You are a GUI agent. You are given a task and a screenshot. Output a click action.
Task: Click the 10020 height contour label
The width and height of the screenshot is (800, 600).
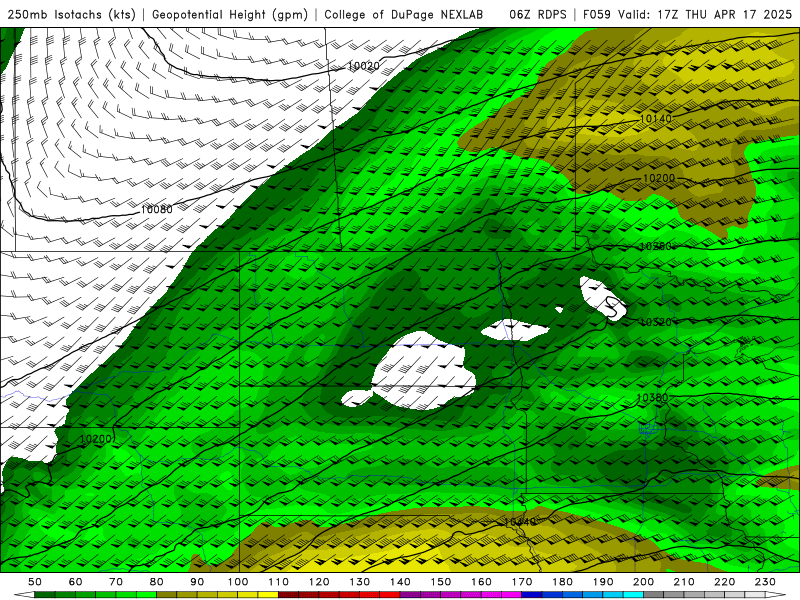coord(364,66)
